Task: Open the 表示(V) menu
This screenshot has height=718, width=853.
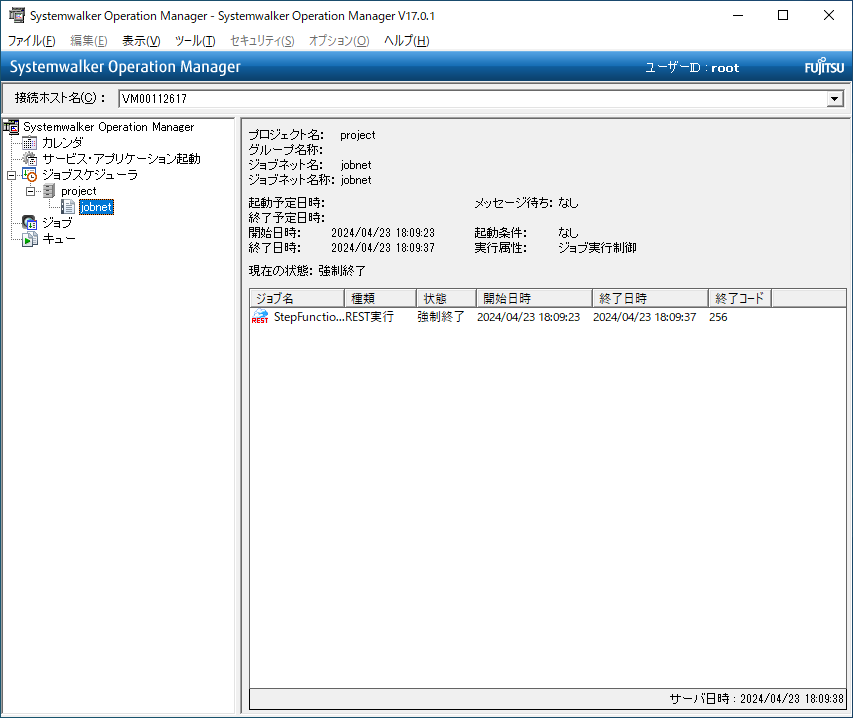Action: coord(140,41)
